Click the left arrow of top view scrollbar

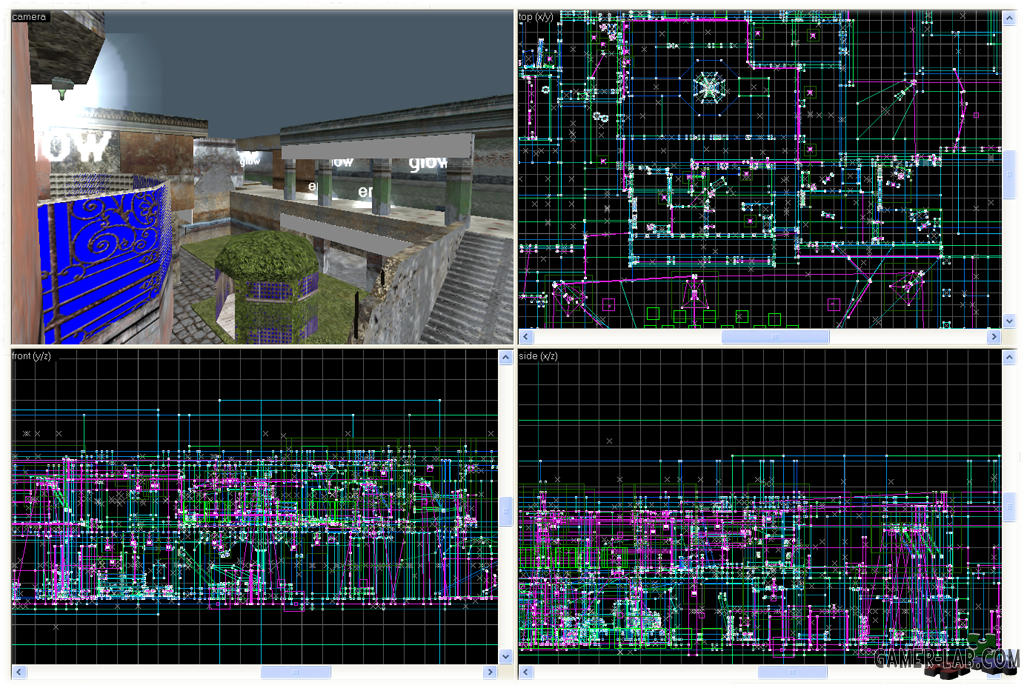click(526, 337)
